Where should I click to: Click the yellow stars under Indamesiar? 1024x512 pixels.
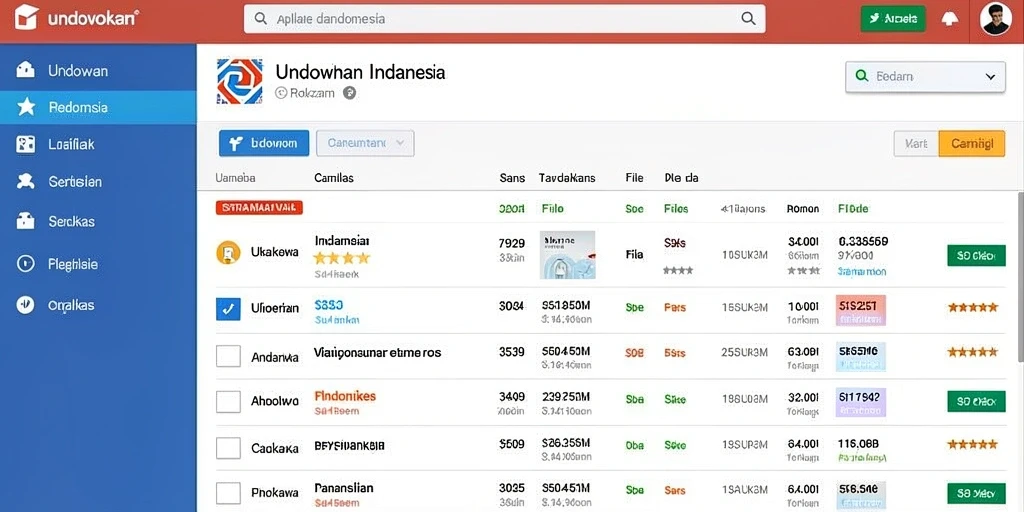[x=342, y=258]
